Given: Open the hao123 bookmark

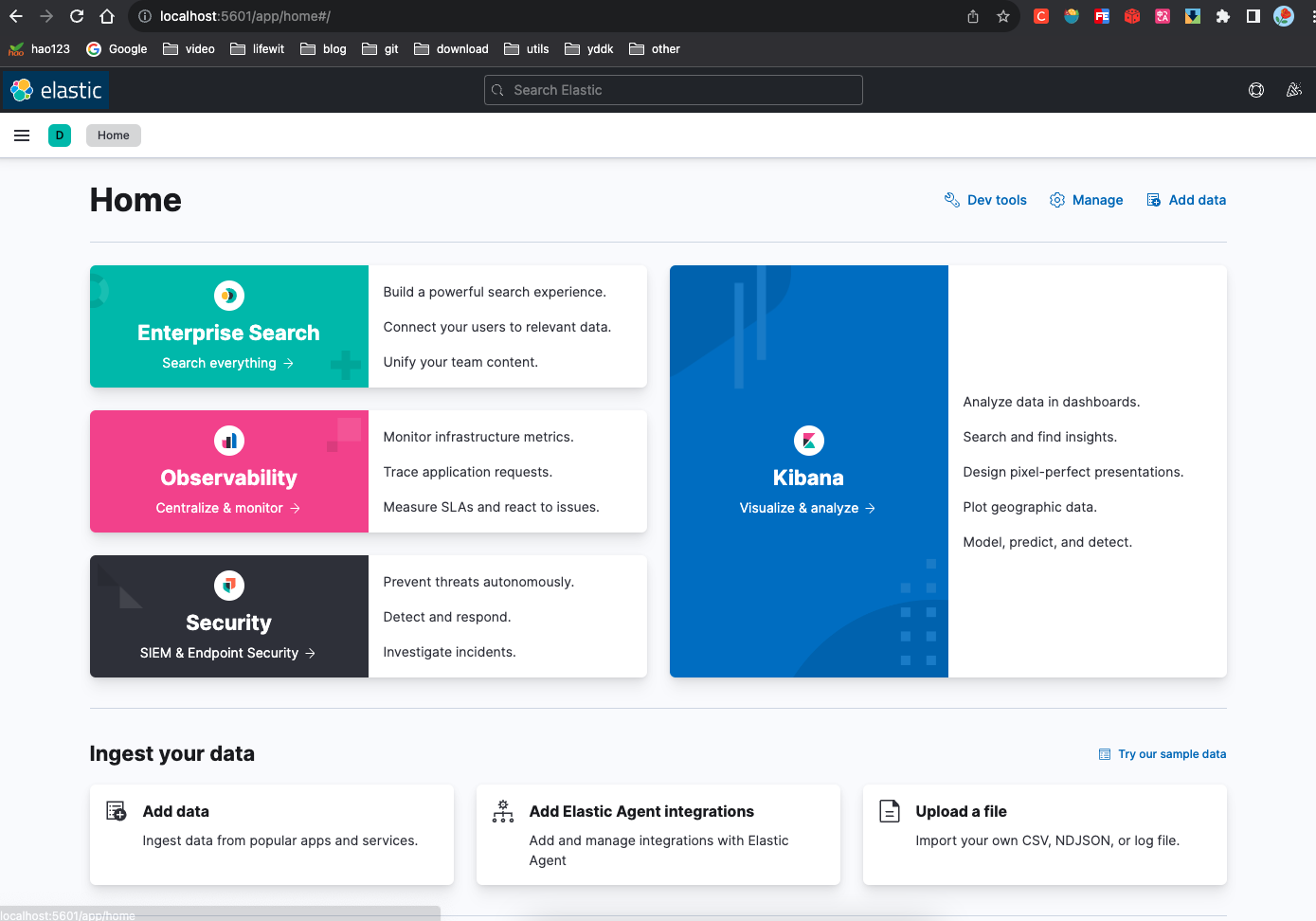Looking at the screenshot, I should (39, 49).
